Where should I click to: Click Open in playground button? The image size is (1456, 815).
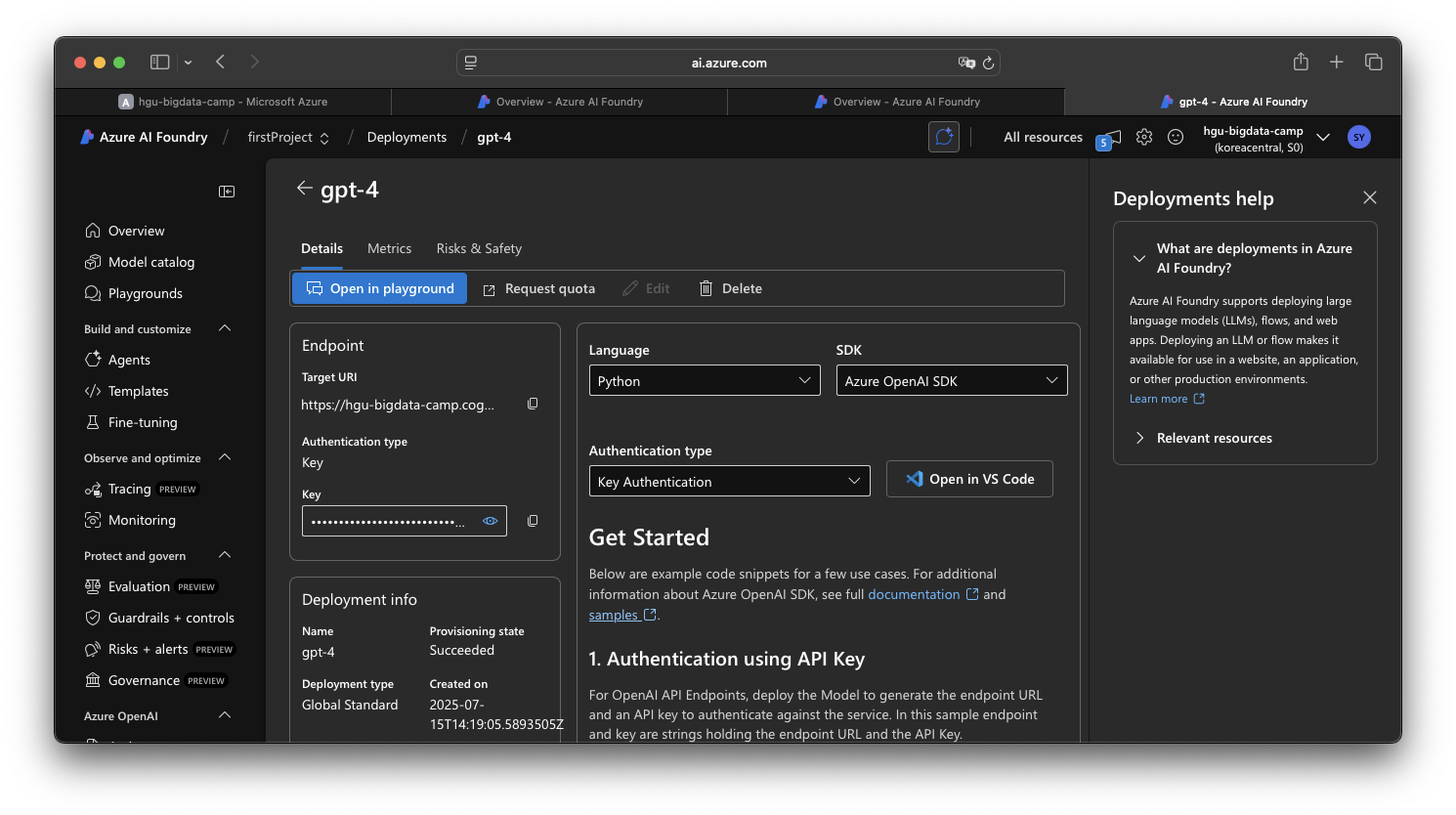tap(380, 288)
